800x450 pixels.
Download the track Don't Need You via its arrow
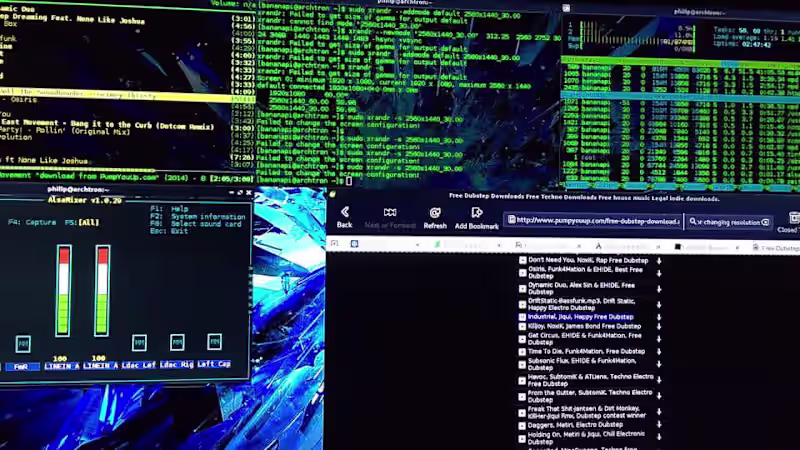pos(659,261)
